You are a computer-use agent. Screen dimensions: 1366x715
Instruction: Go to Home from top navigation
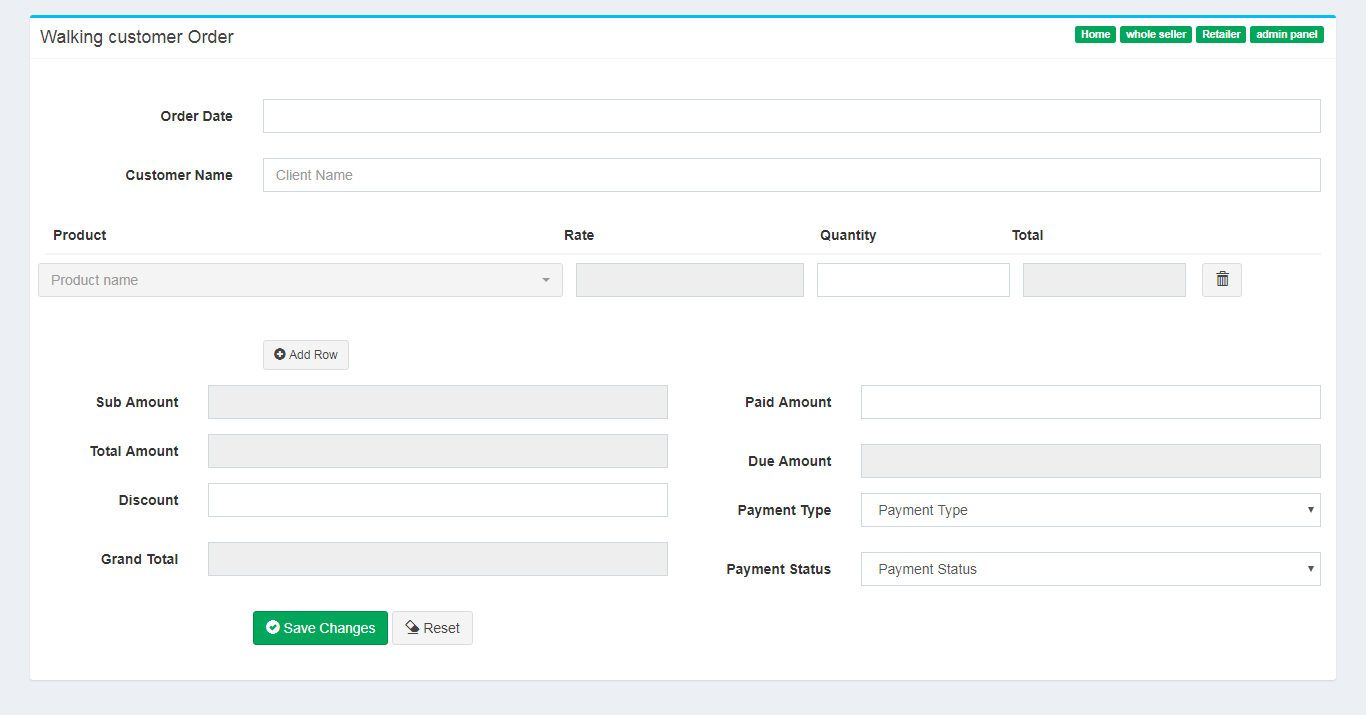point(1095,35)
